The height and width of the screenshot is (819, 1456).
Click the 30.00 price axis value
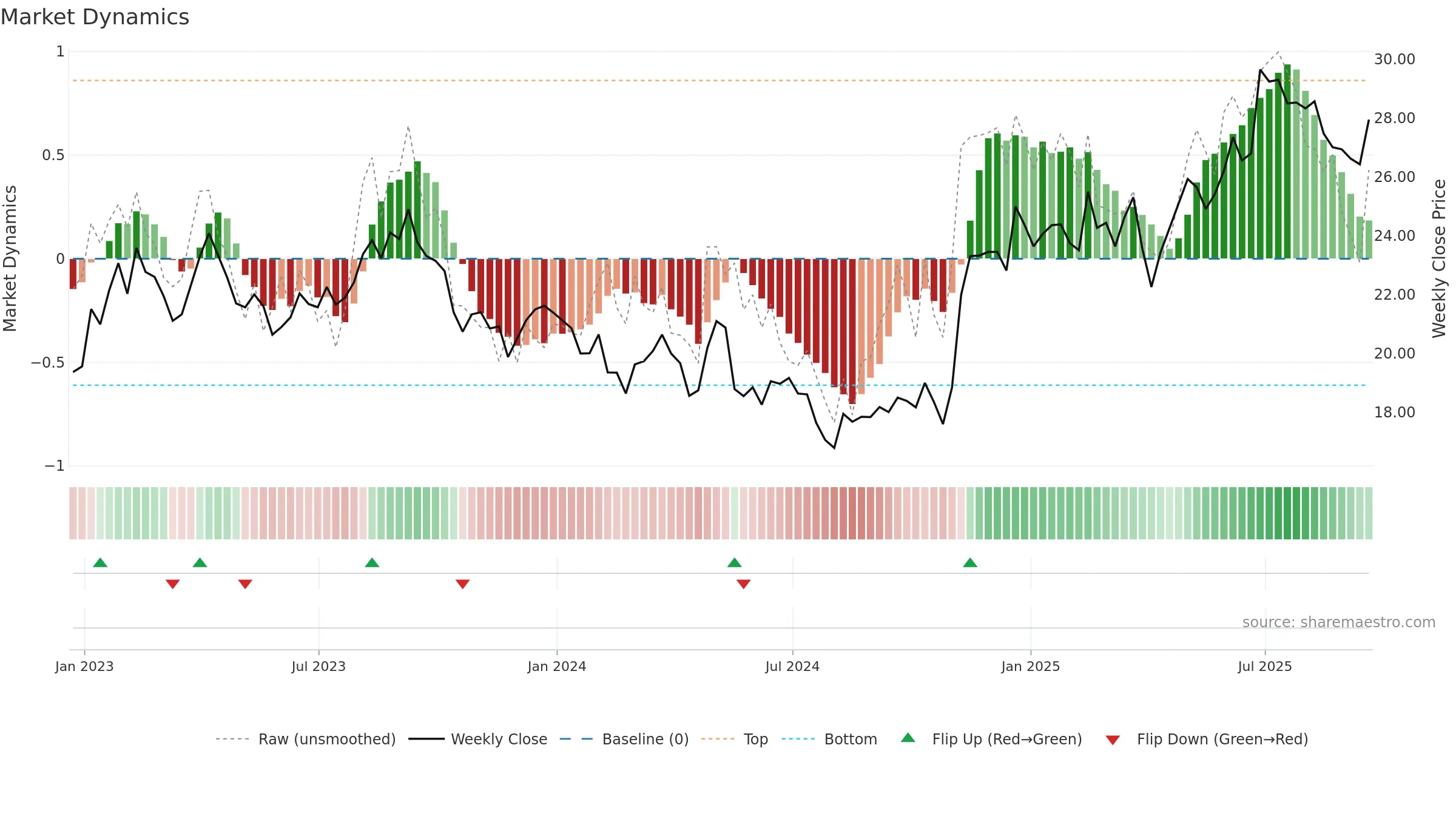1395,59
